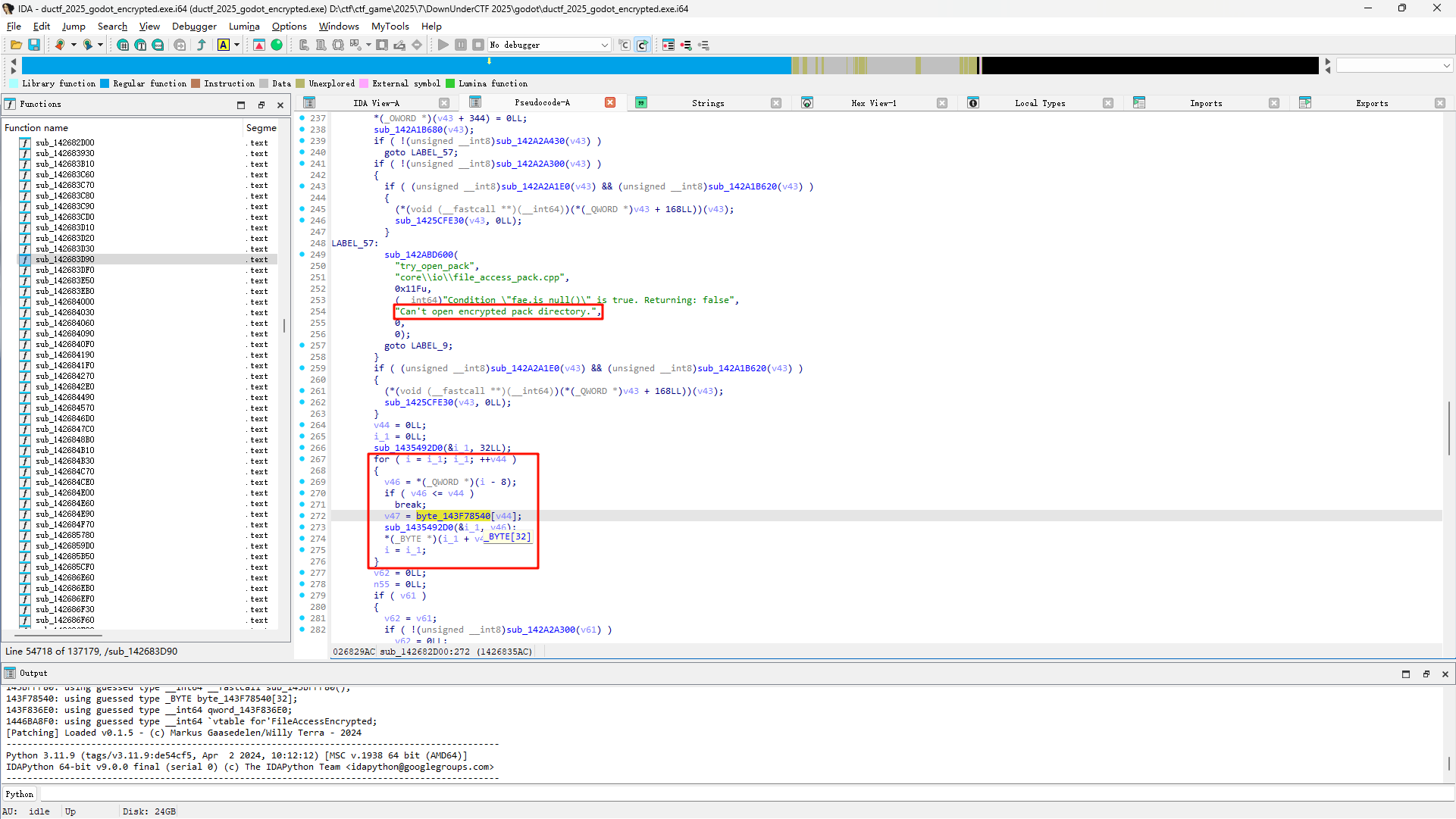Image resolution: width=1456 pixels, height=819 pixels.
Task: Maximize the Output window panel
Action: [x=1406, y=674]
